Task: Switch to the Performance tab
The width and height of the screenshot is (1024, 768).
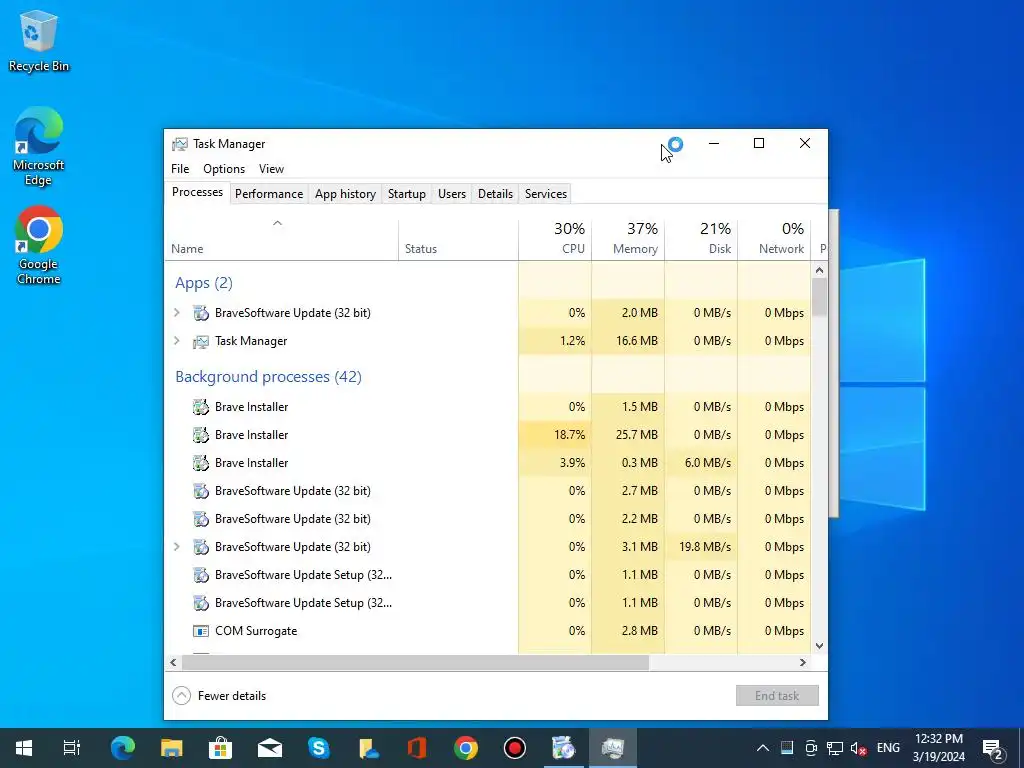Action: point(269,194)
